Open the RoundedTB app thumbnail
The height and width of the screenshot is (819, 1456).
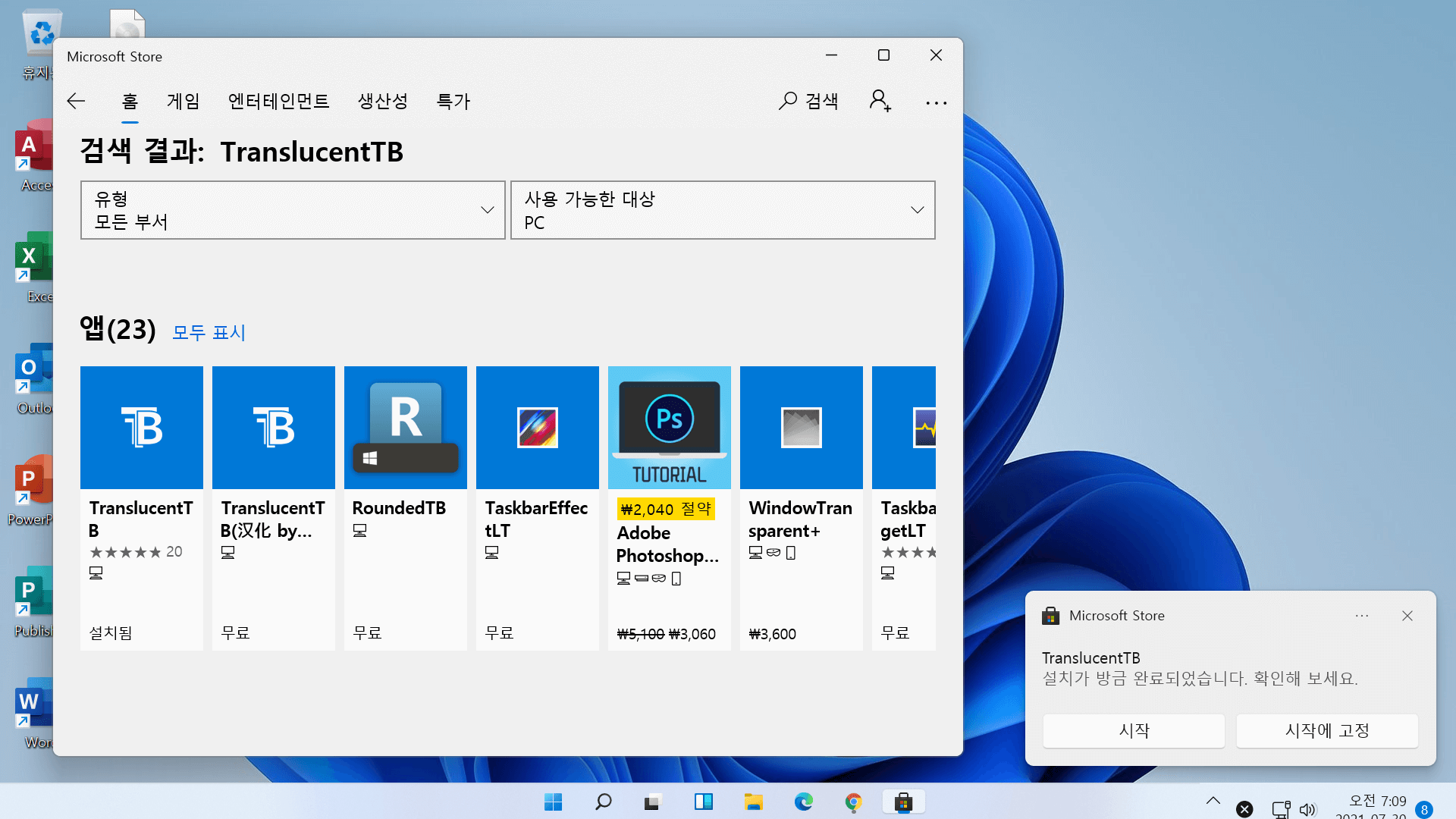(406, 428)
